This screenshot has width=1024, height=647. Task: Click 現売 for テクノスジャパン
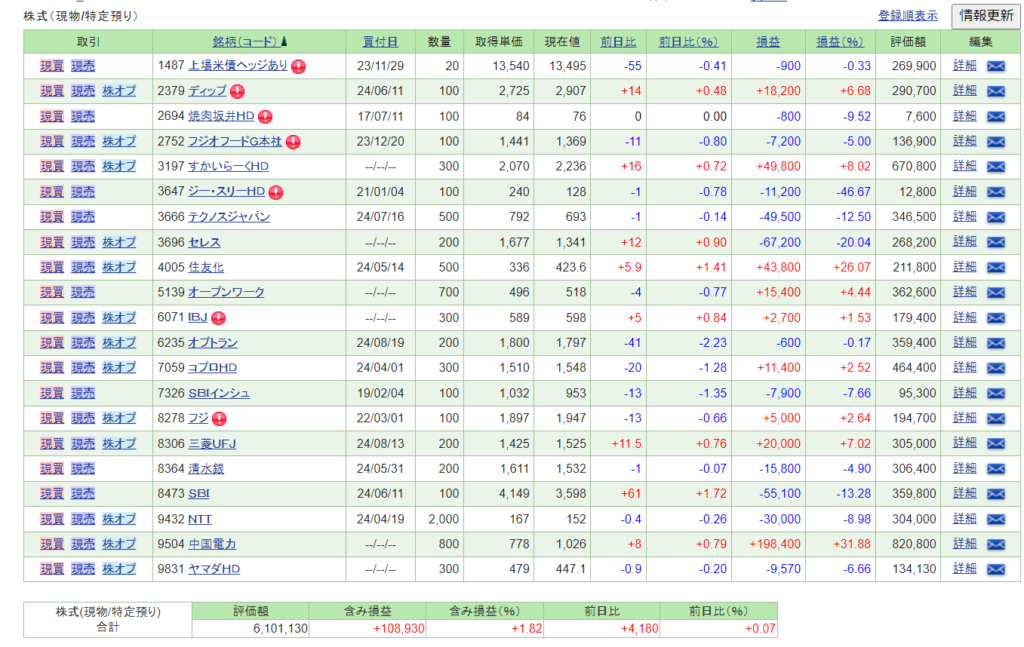pos(83,217)
